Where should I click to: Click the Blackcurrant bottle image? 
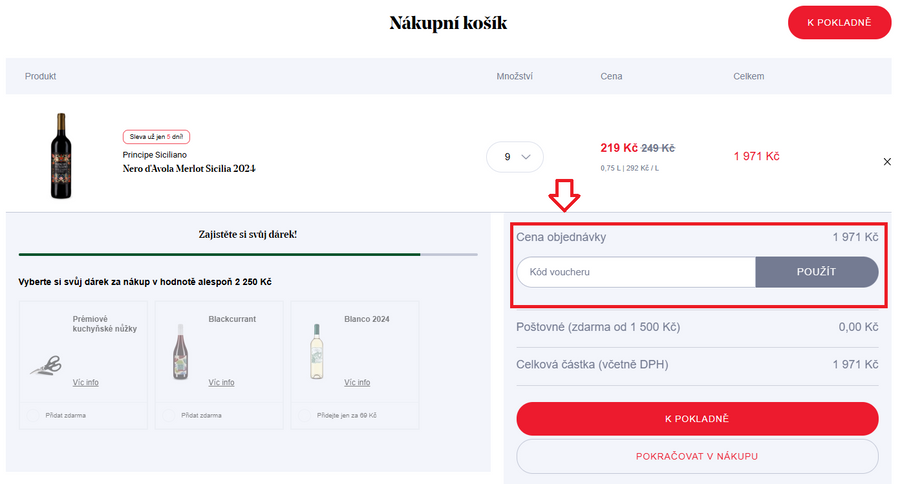(181, 350)
